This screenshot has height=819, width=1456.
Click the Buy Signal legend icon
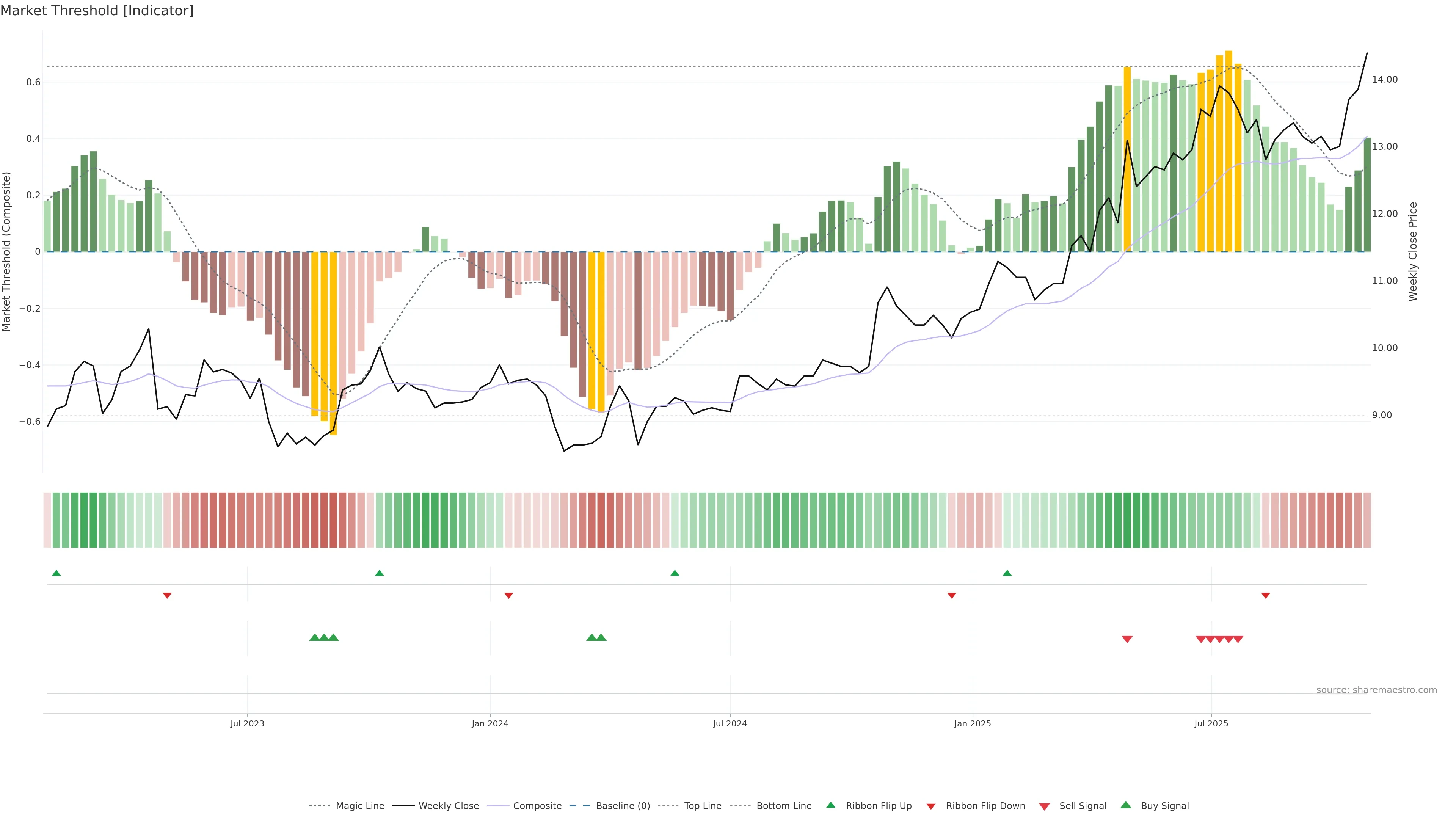pyautogui.click(x=1126, y=805)
